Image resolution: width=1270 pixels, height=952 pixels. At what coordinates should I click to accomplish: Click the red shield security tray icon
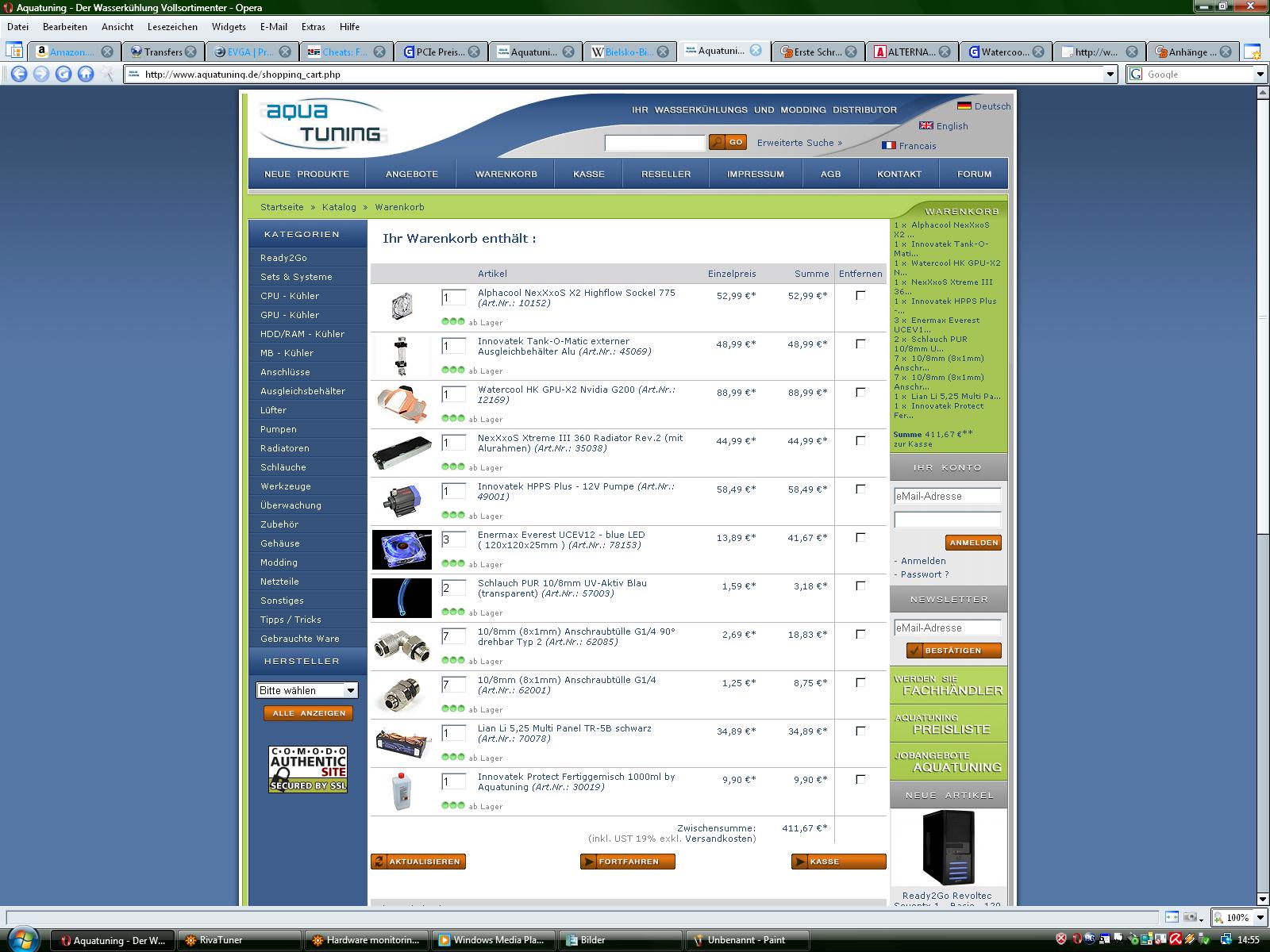click(1061, 939)
